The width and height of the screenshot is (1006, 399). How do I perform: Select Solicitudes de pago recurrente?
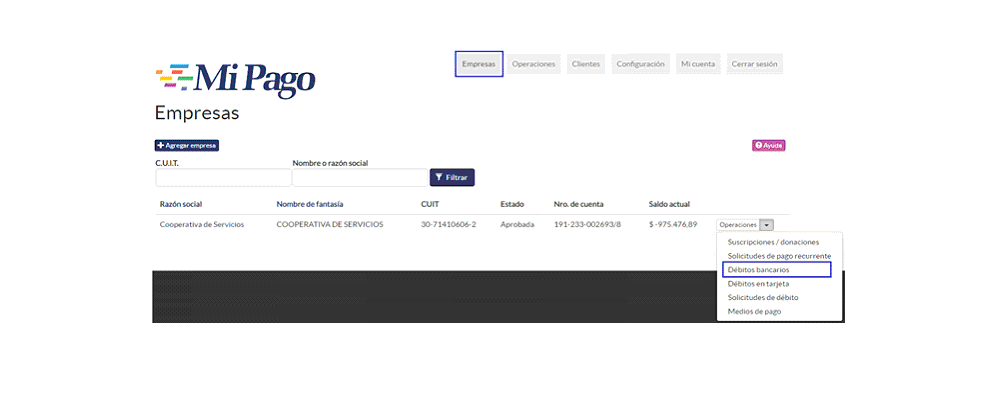779,256
